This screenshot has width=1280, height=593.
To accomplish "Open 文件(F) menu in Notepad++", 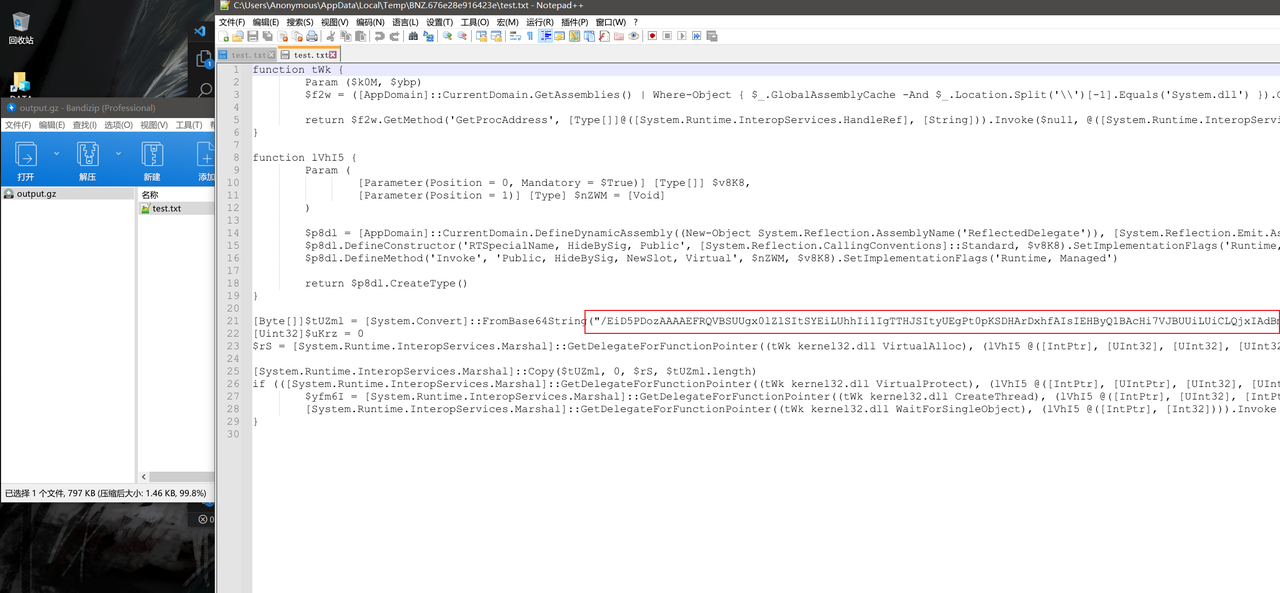I will (x=232, y=22).
